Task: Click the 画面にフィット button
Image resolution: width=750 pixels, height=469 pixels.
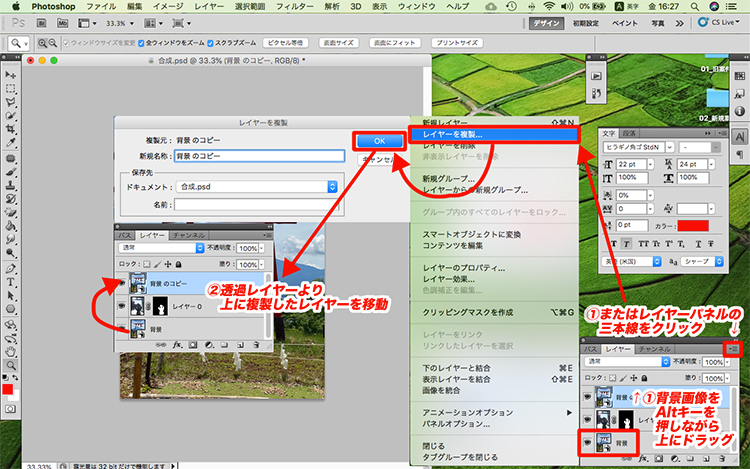Action: click(x=395, y=43)
